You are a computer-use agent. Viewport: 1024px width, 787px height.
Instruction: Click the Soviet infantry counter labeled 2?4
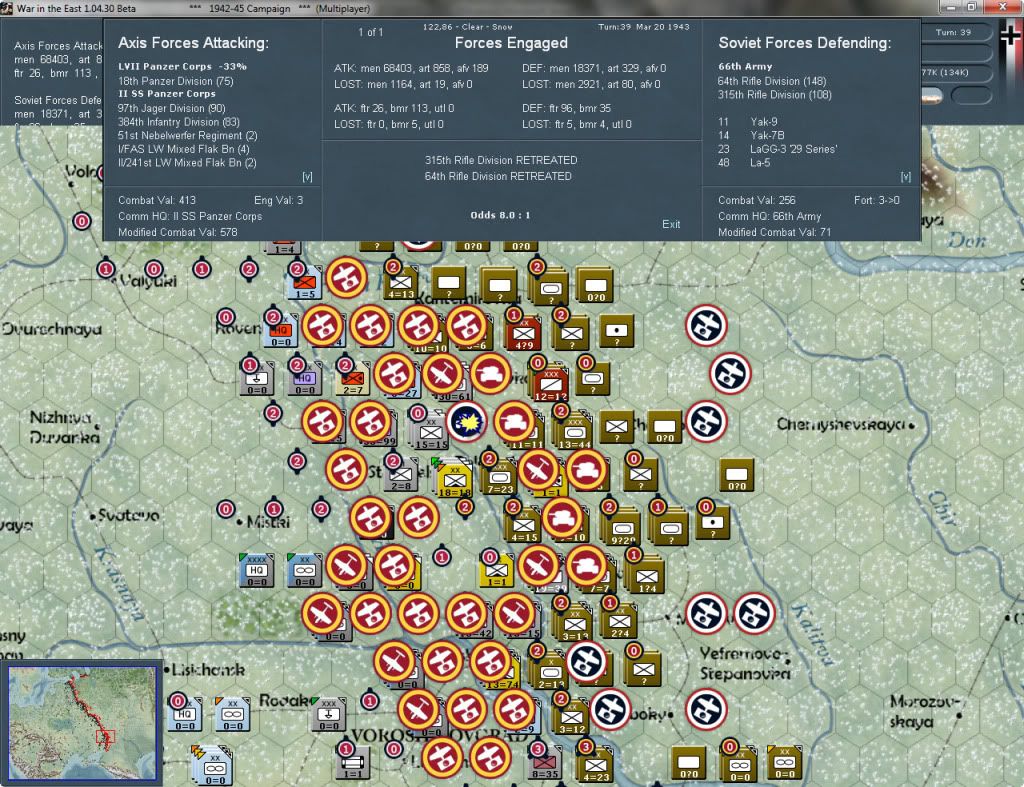[620, 621]
